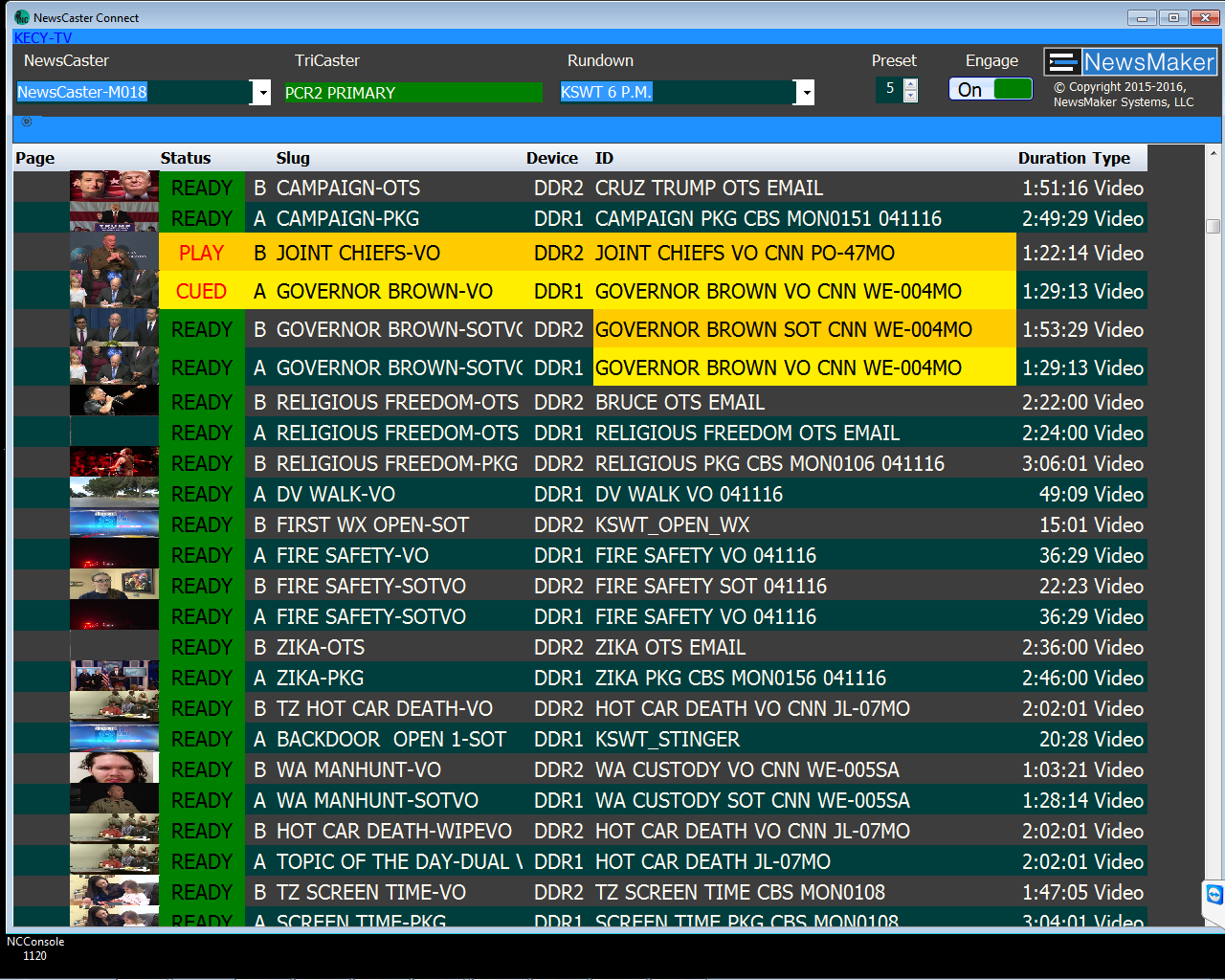Select the TOPIC OF THE DAY-DUAL slug
This screenshot has width=1225, height=980.
tap(399, 861)
